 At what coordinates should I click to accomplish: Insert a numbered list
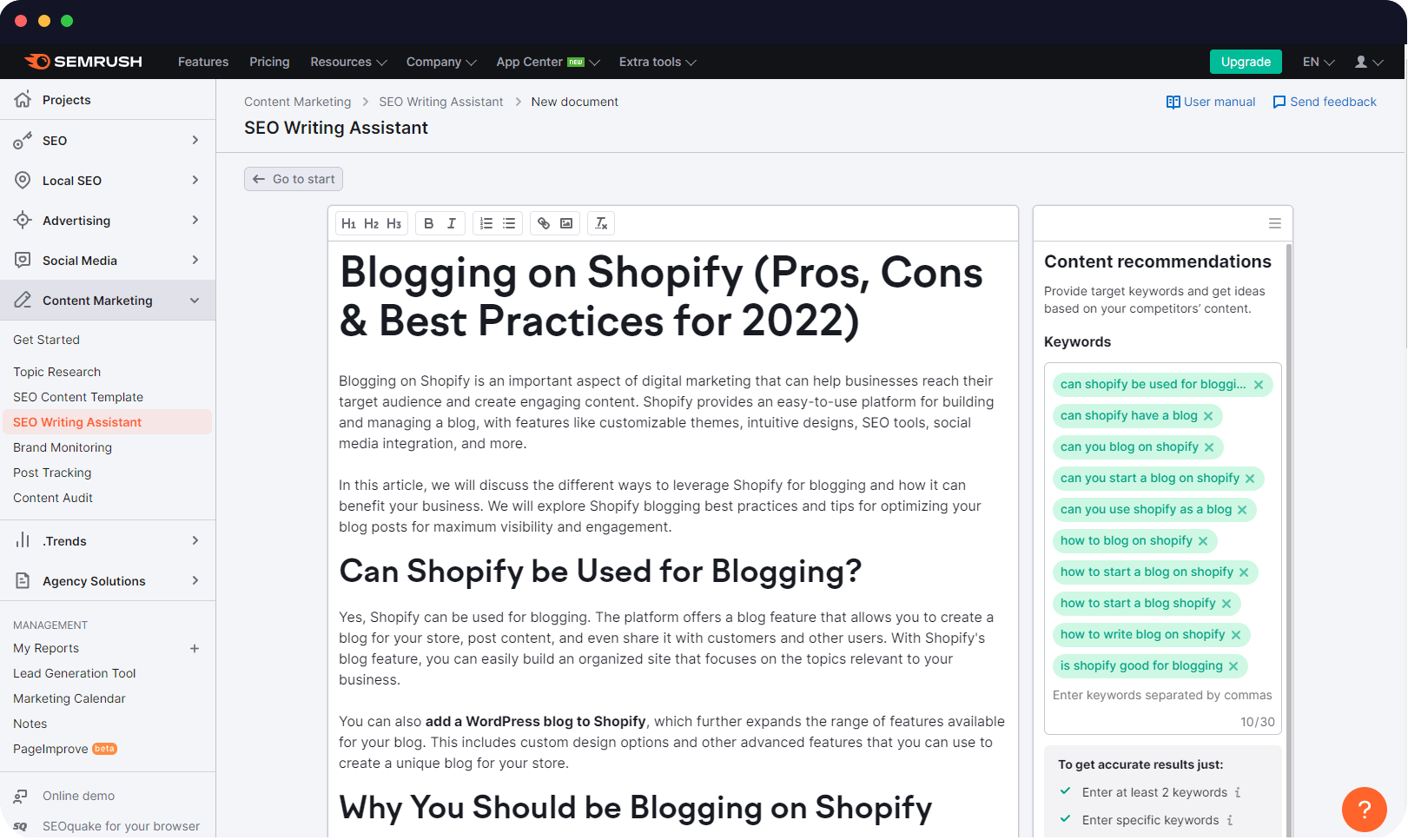[x=486, y=223]
